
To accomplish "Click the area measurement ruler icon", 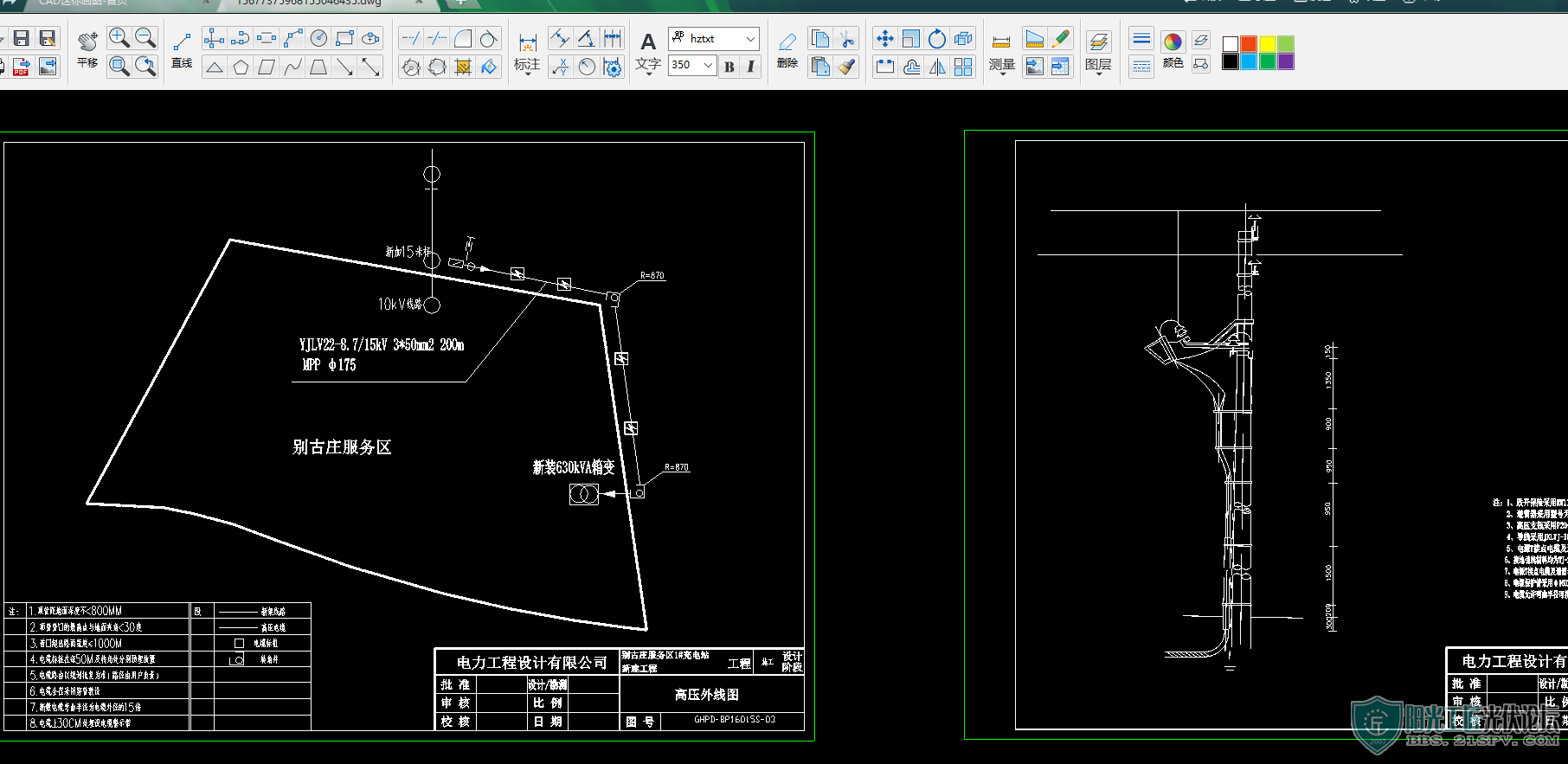I will click(1034, 38).
